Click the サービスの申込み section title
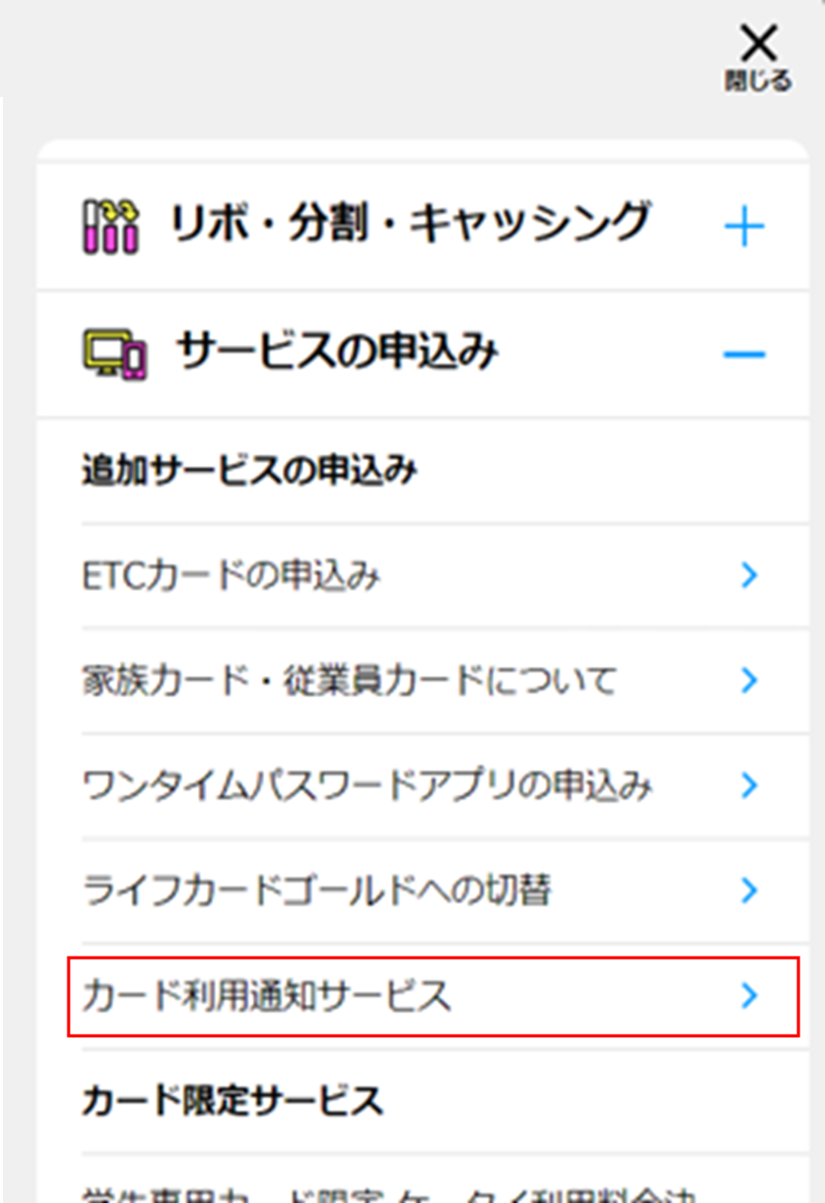The image size is (825, 1203). [x=336, y=352]
